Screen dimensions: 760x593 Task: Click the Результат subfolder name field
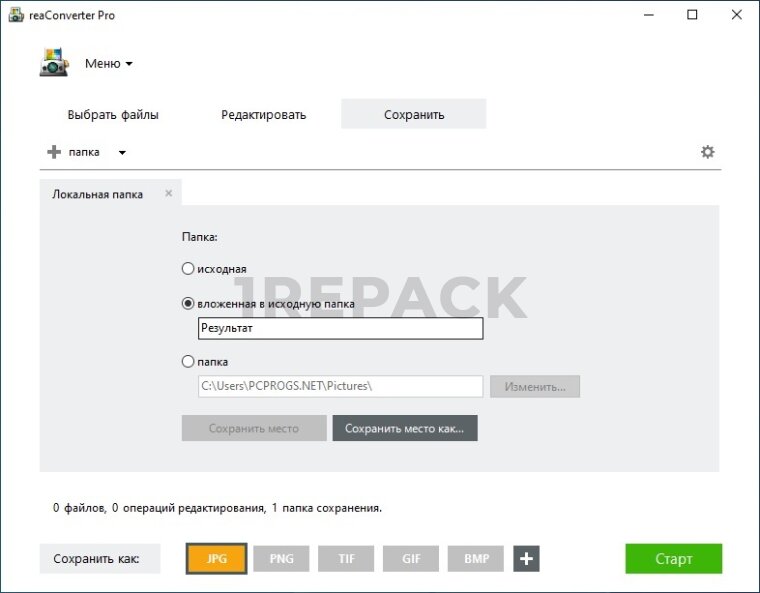340,328
